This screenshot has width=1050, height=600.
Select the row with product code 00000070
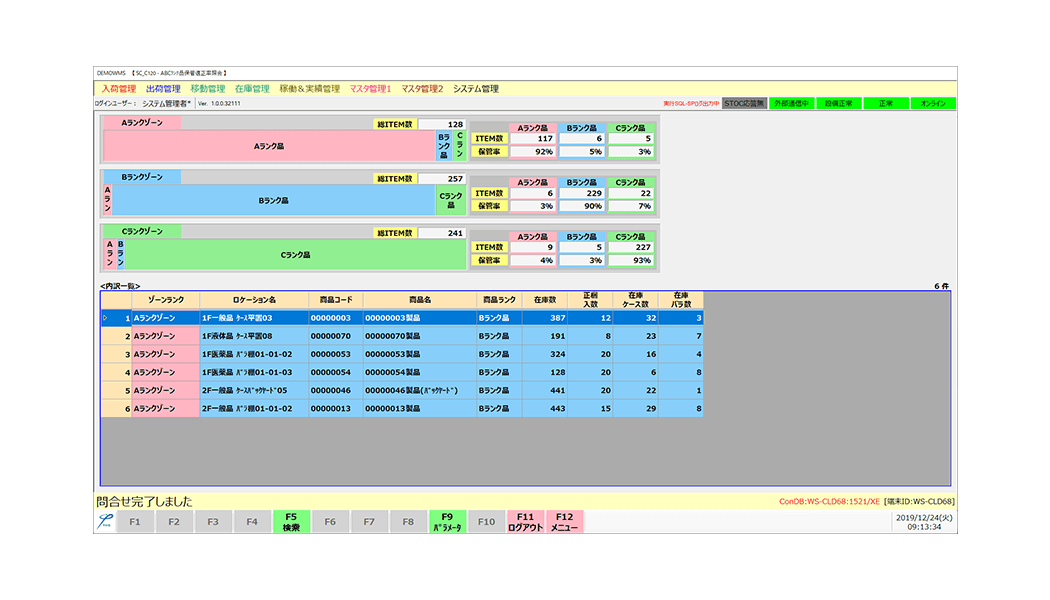click(402, 336)
